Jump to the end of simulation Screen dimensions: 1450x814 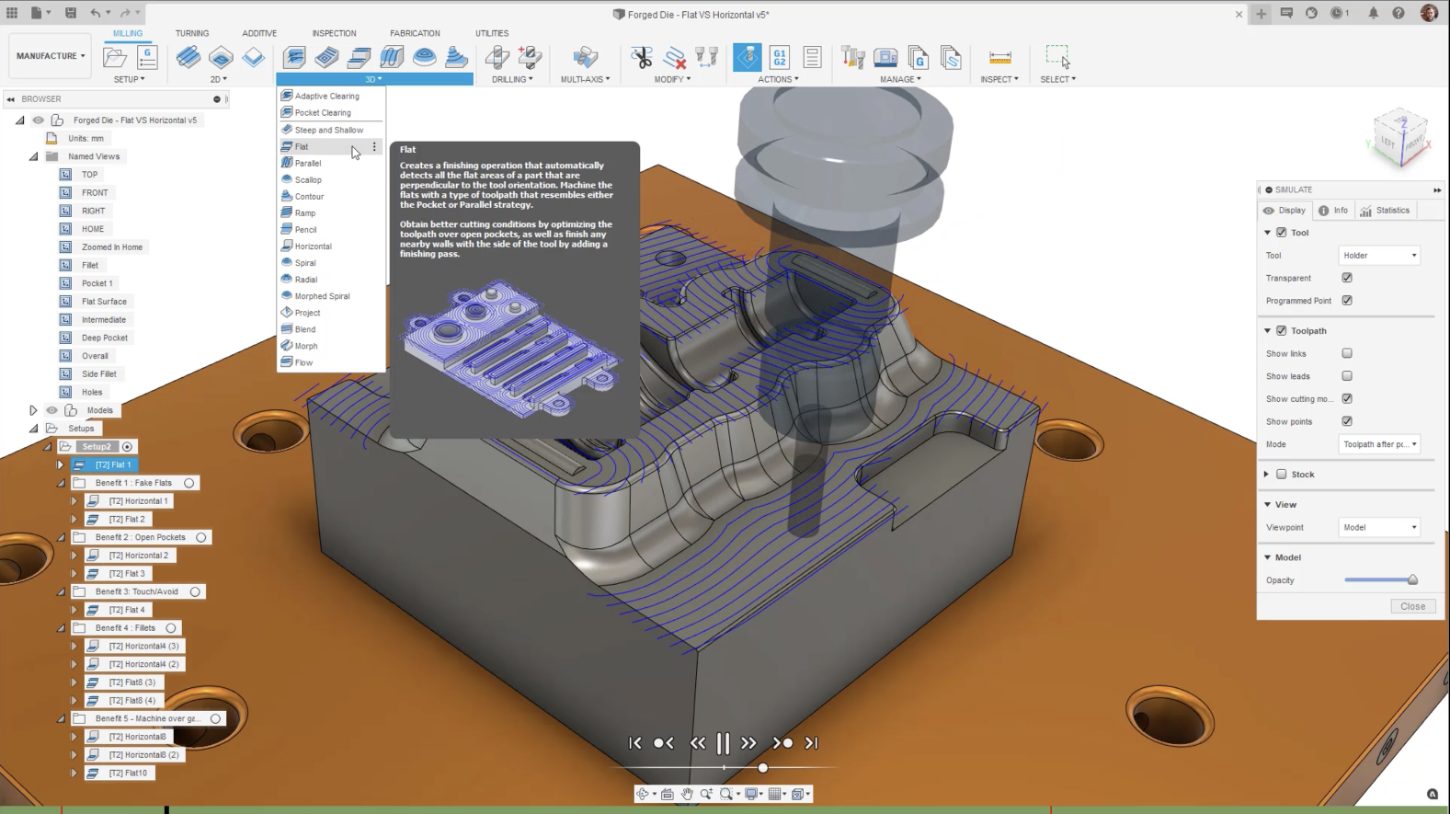coord(811,743)
